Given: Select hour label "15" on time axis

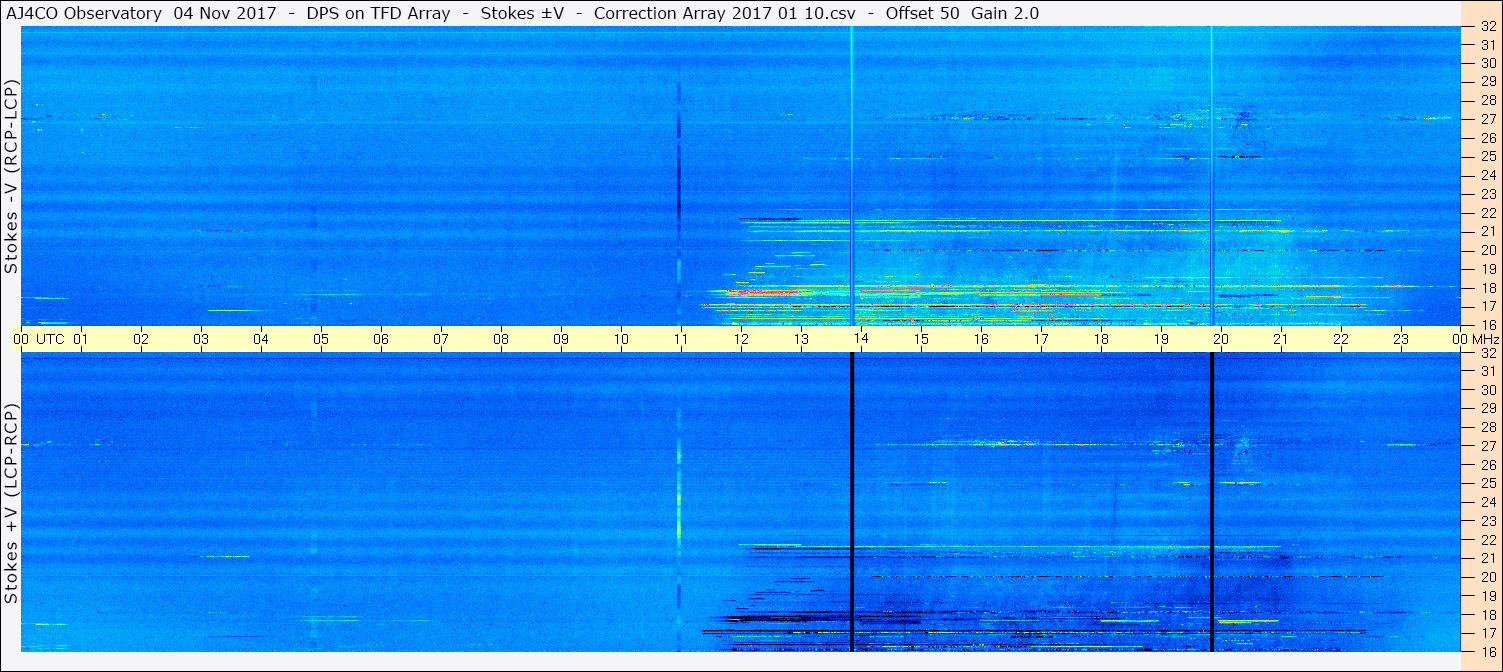Looking at the screenshot, I should tap(921, 339).
